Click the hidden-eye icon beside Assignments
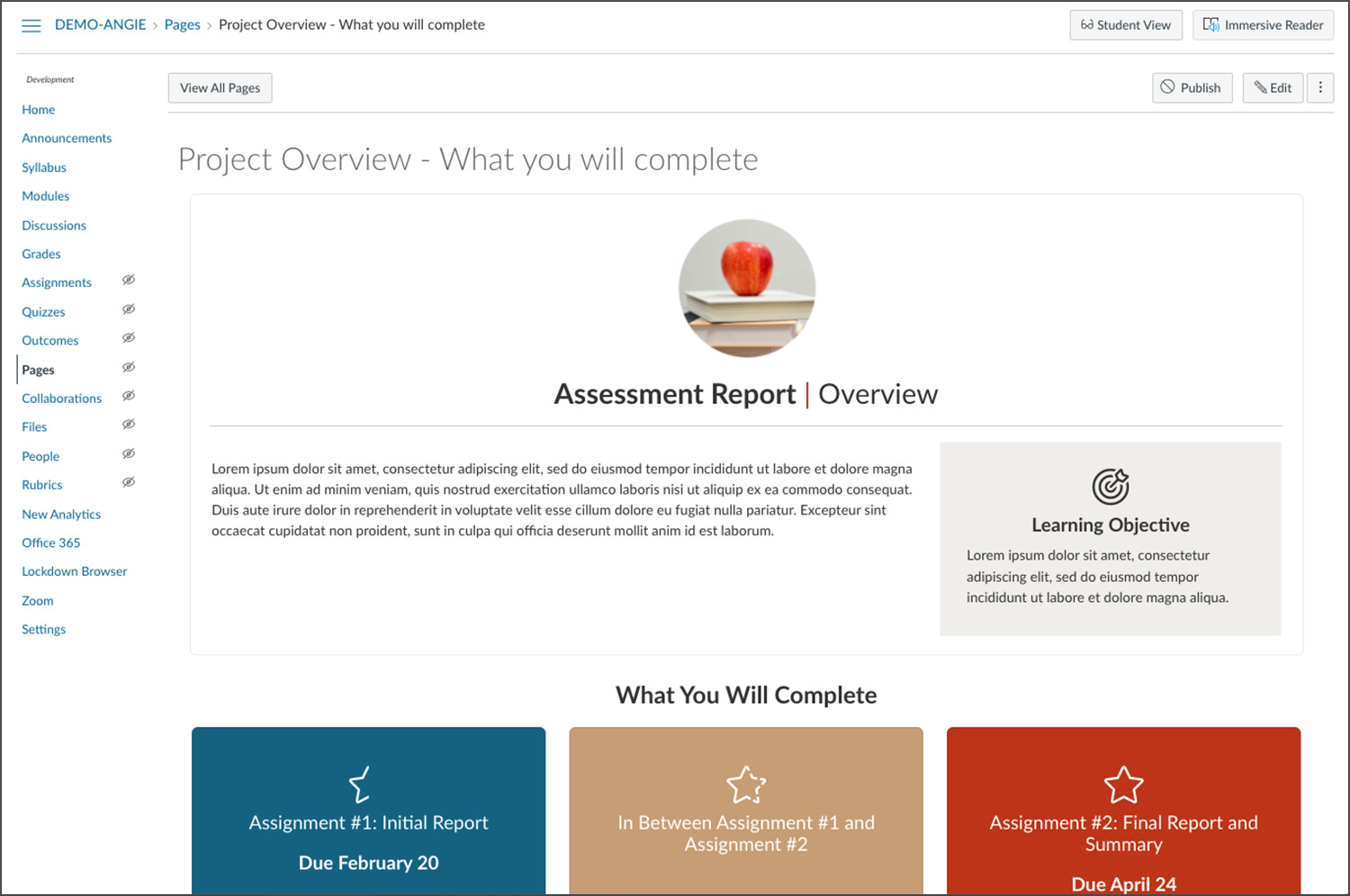 (129, 281)
